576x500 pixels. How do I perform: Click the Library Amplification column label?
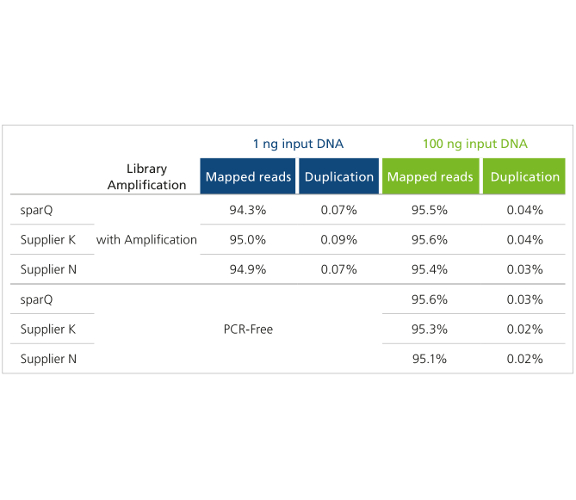click(147, 177)
